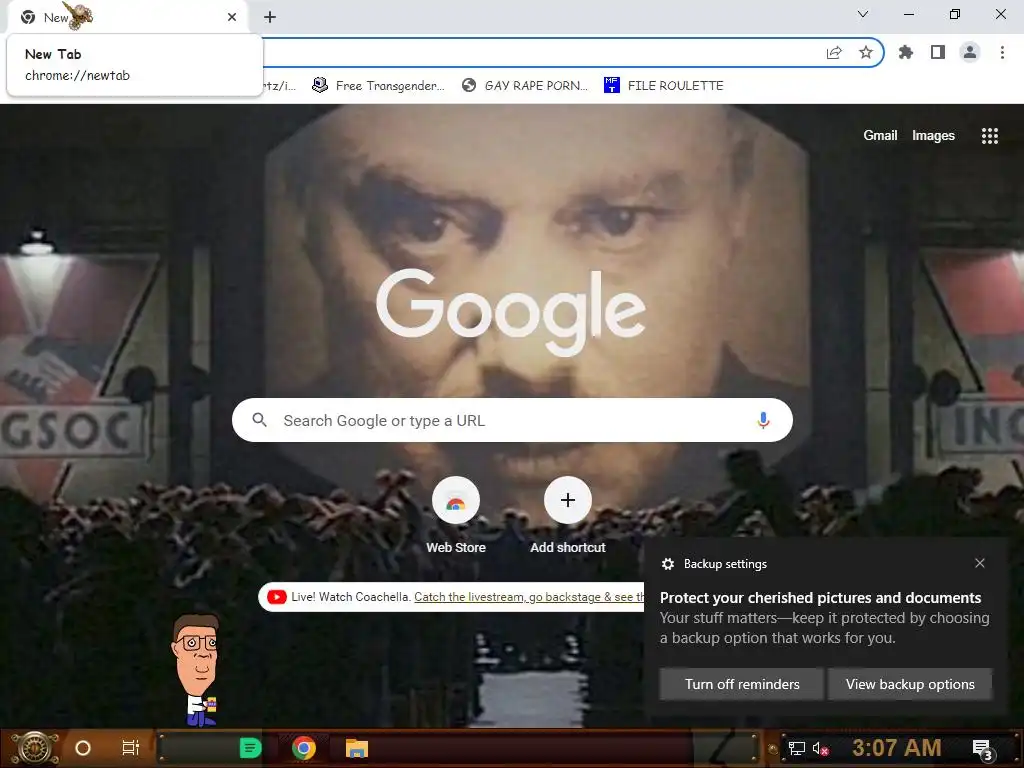
Task: Click the network tray icon
Action: 797,748
